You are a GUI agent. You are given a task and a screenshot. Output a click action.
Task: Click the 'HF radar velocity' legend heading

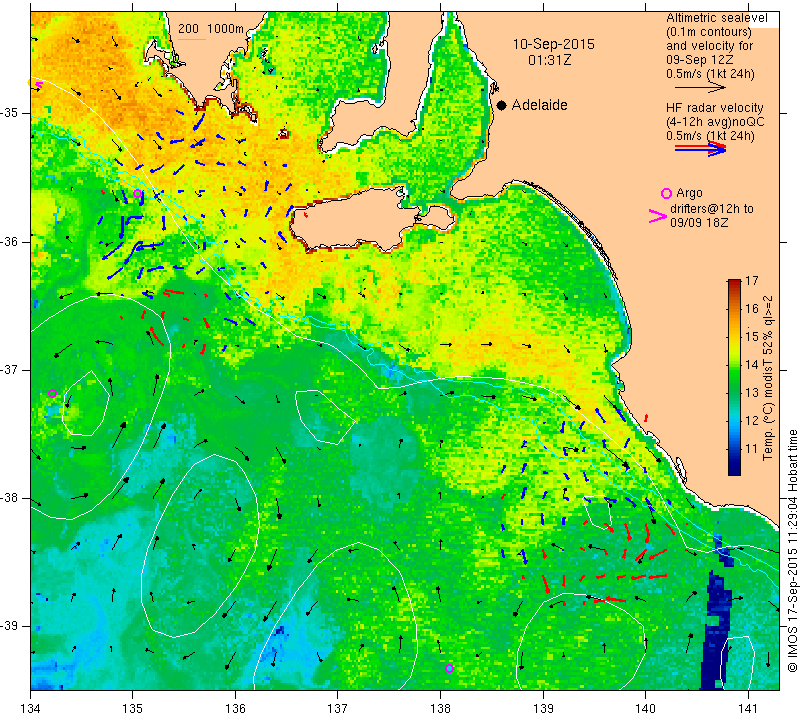point(714,108)
